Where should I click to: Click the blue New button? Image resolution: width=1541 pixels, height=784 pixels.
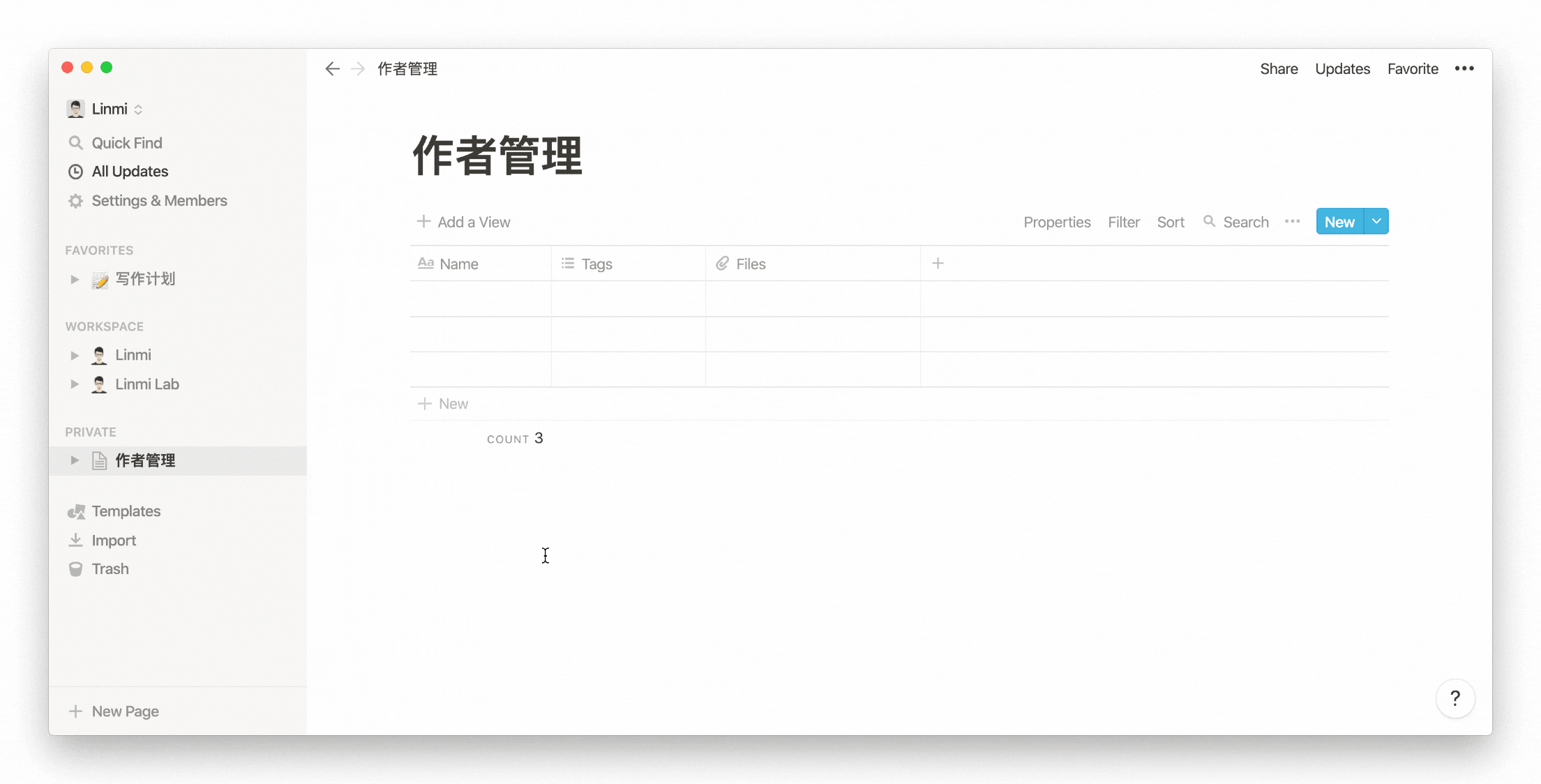tap(1339, 221)
